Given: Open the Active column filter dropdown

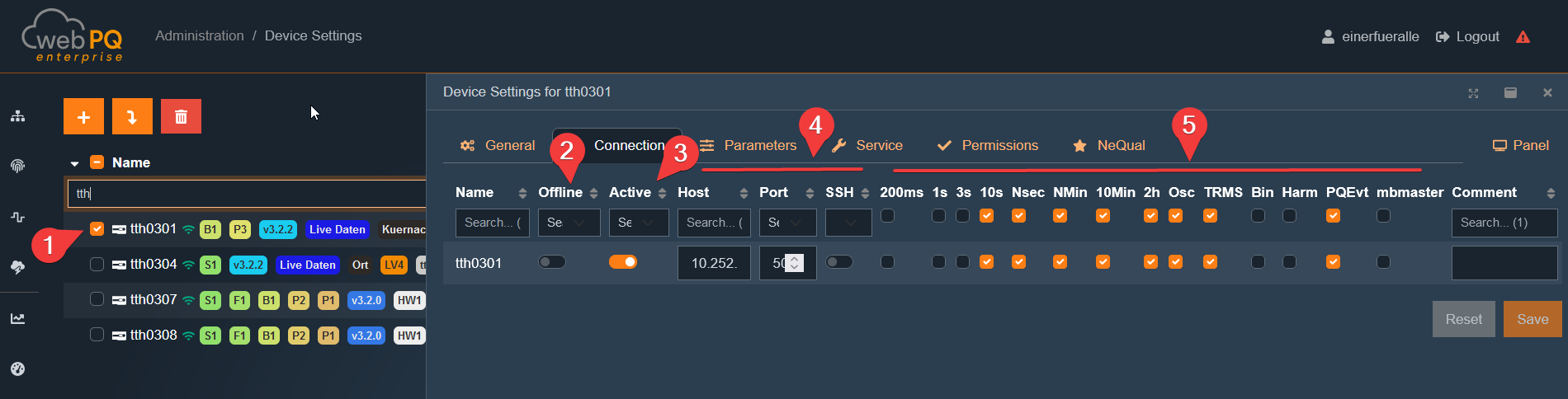Looking at the screenshot, I should [x=638, y=223].
